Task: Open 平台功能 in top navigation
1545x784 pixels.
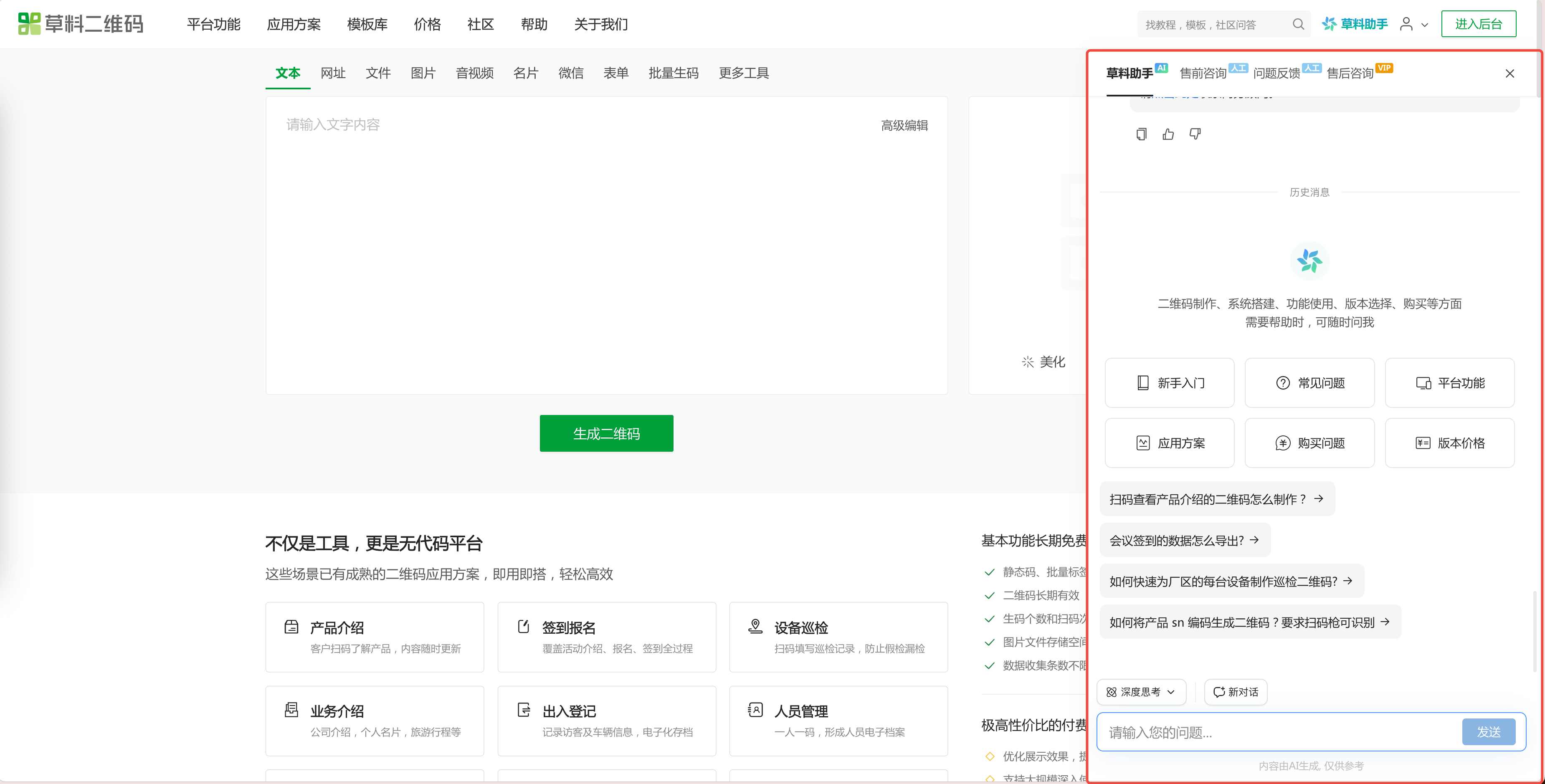Action: (x=213, y=24)
